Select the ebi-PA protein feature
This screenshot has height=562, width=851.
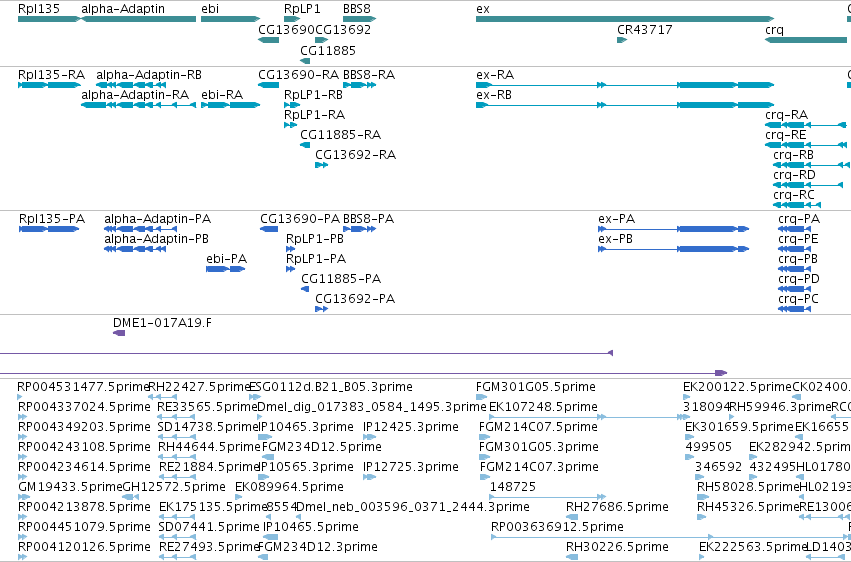click(x=226, y=269)
